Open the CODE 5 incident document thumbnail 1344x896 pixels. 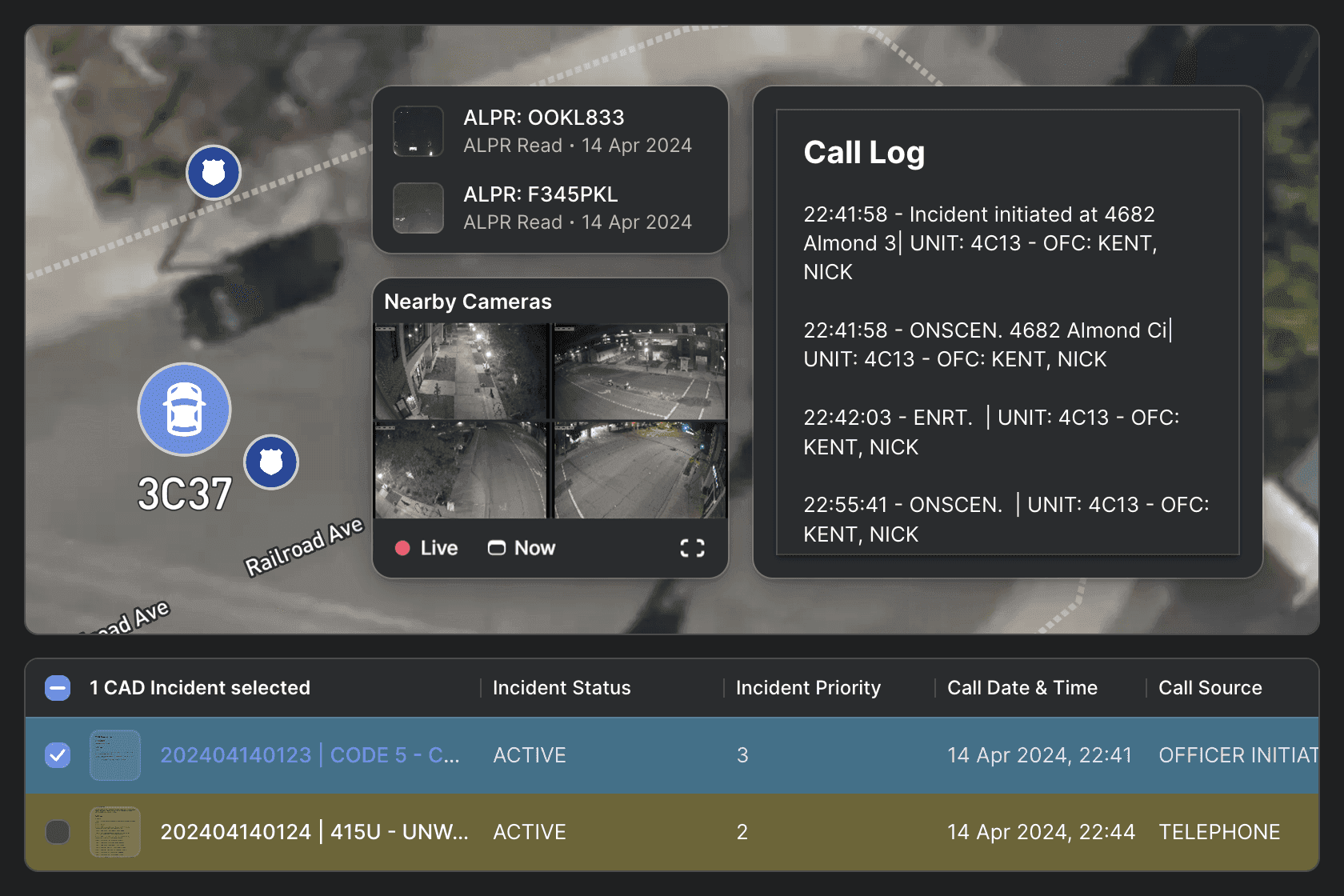point(115,755)
